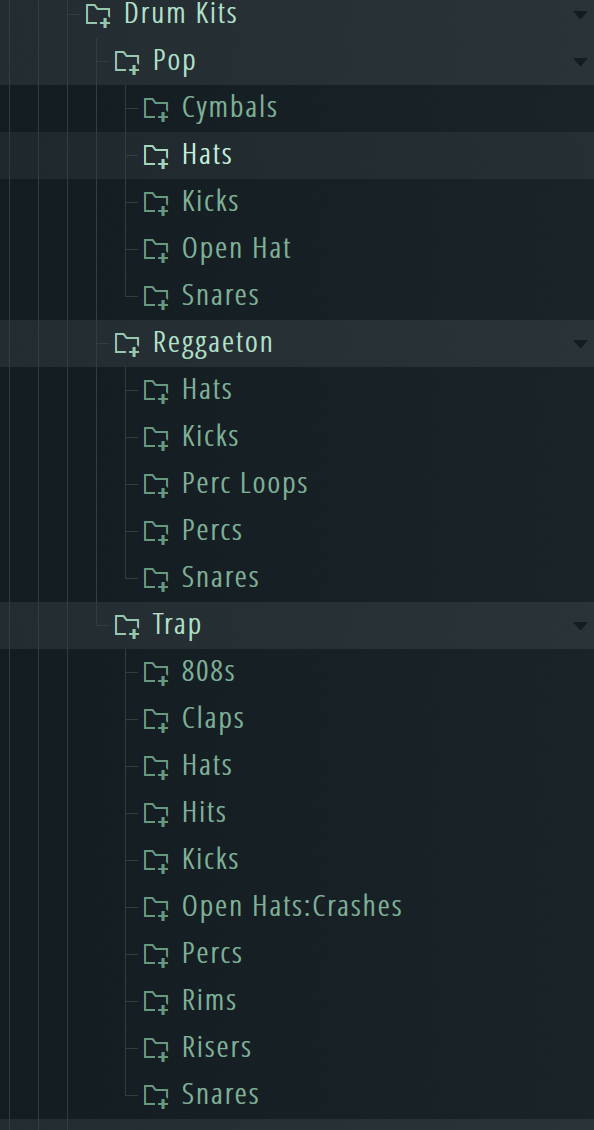Click the folder icon next to Risers
The width and height of the screenshot is (594, 1130).
tap(156, 1049)
